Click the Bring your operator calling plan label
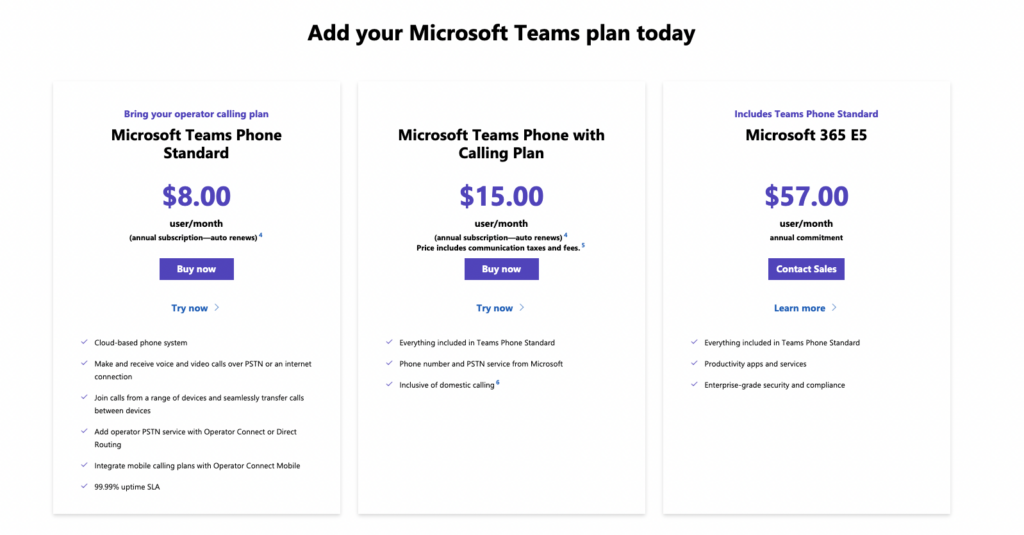 click(196, 114)
